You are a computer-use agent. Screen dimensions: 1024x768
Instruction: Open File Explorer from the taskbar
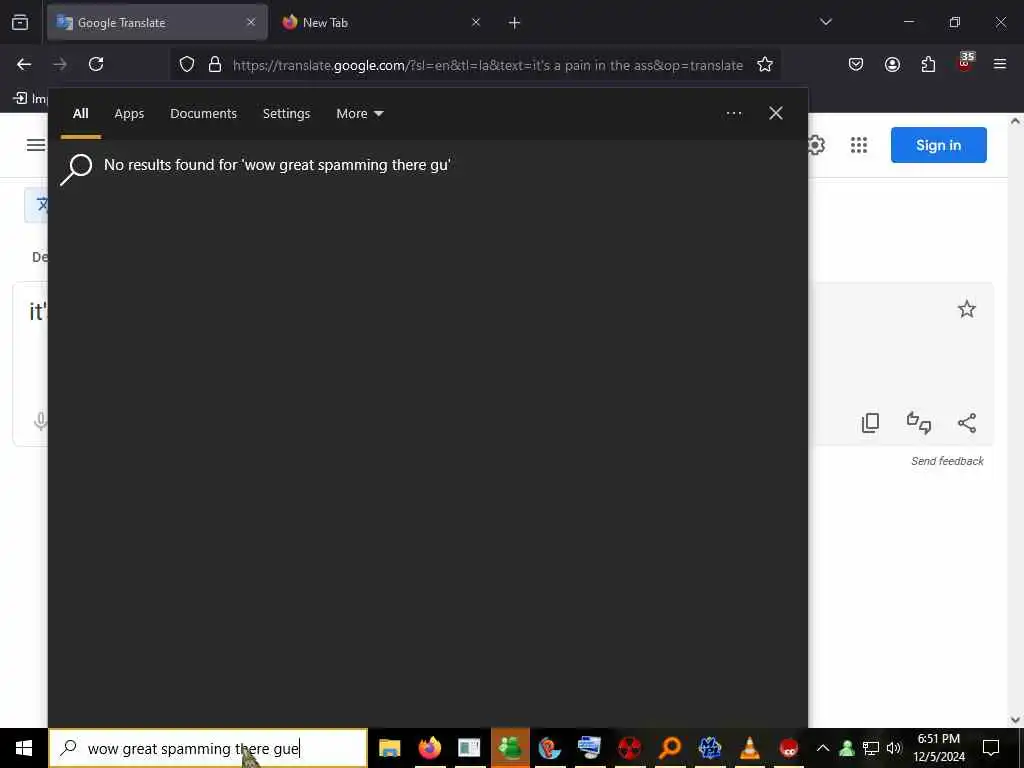(390, 748)
